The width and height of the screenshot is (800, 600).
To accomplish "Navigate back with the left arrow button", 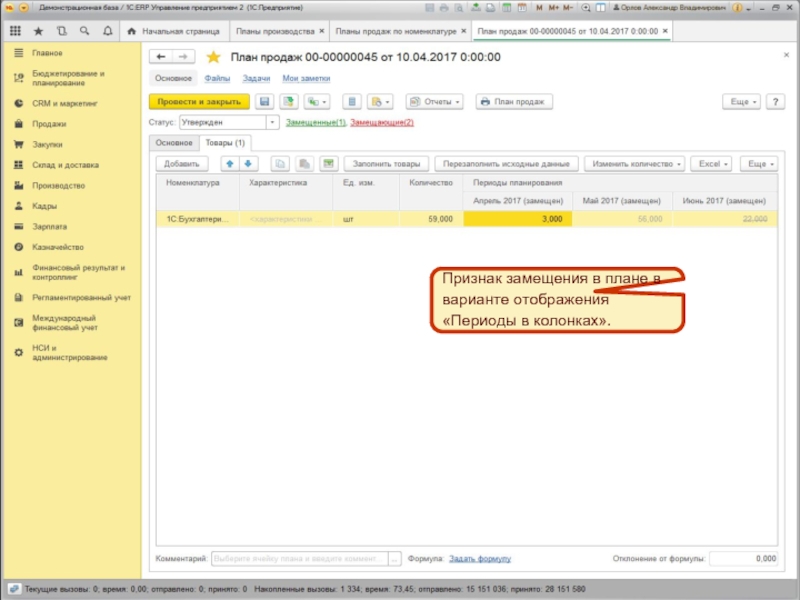I will (x=160, y=57).
